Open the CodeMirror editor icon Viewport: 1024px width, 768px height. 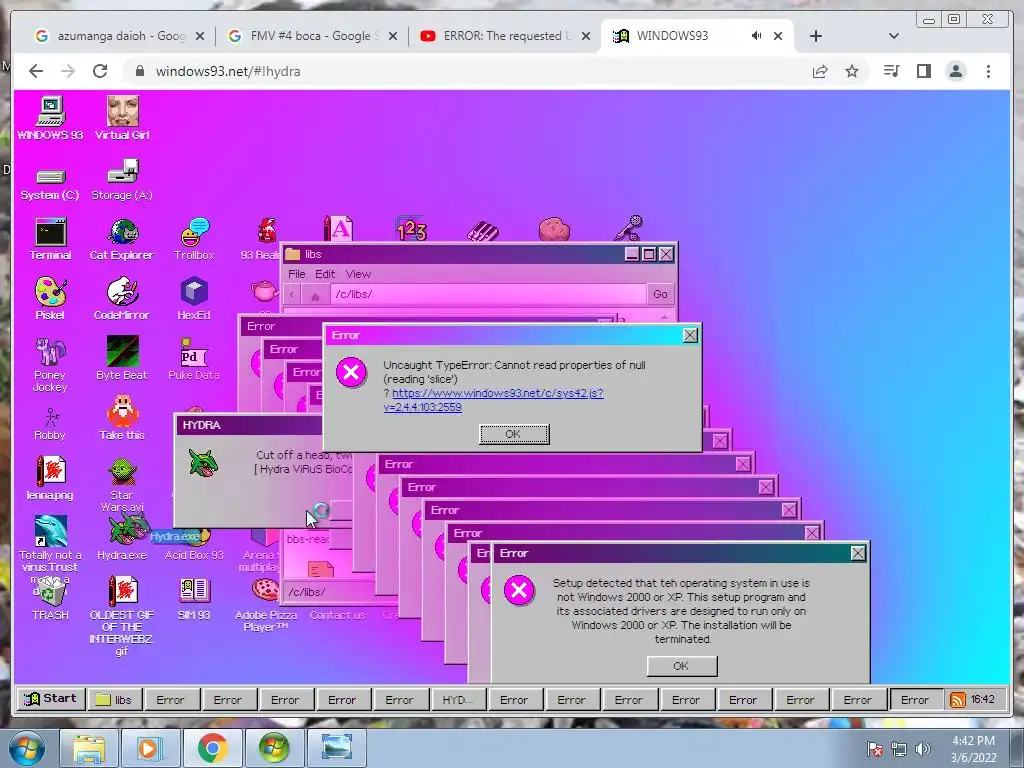(x=122, y=298)
